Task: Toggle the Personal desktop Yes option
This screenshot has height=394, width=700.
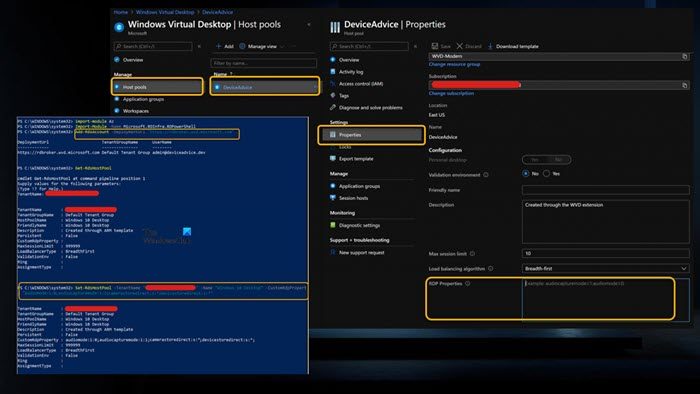Action: pyautogui.click(x=534, y=160)
